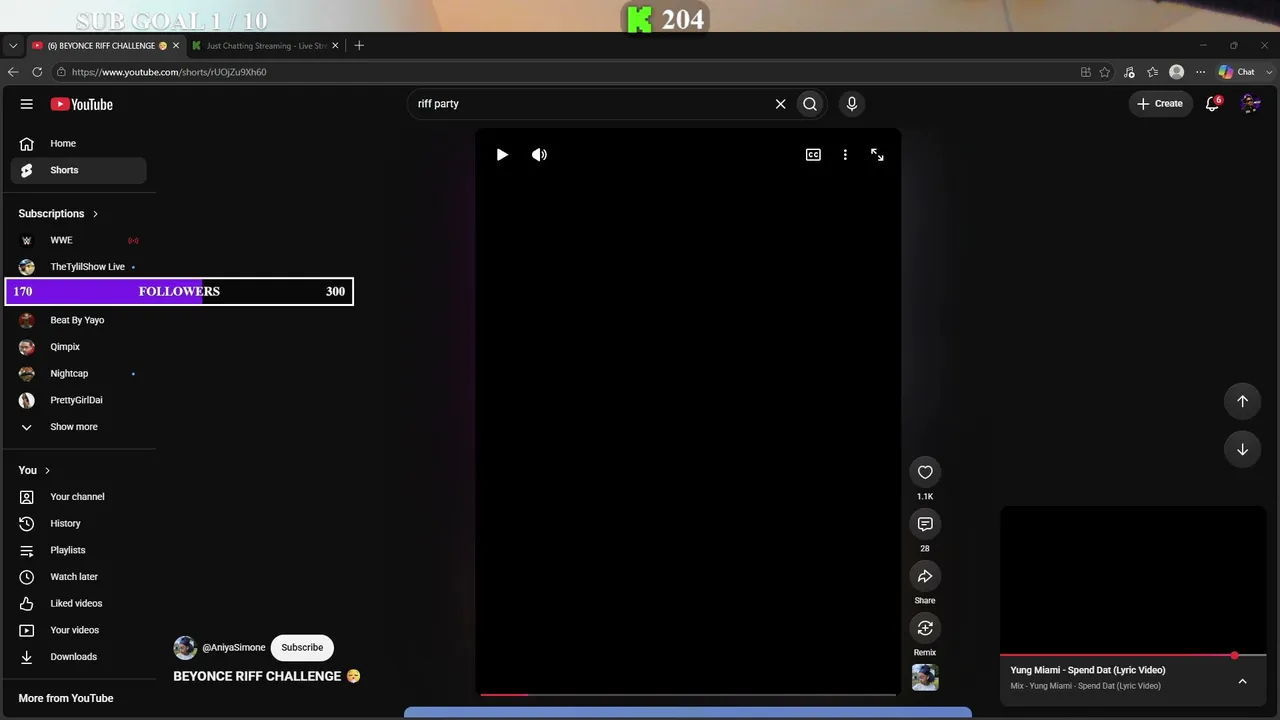Open the Beat By Yayo channel
The height and width of the screenshot is (720, 1280).
point(79,320)
